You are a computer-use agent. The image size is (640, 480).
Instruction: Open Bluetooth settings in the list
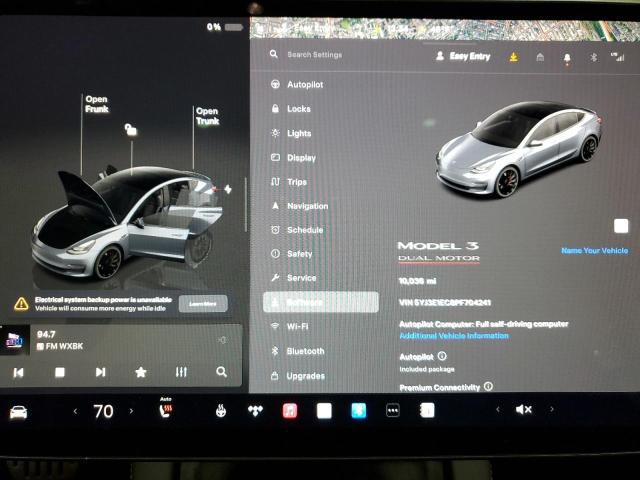[298, 351]
